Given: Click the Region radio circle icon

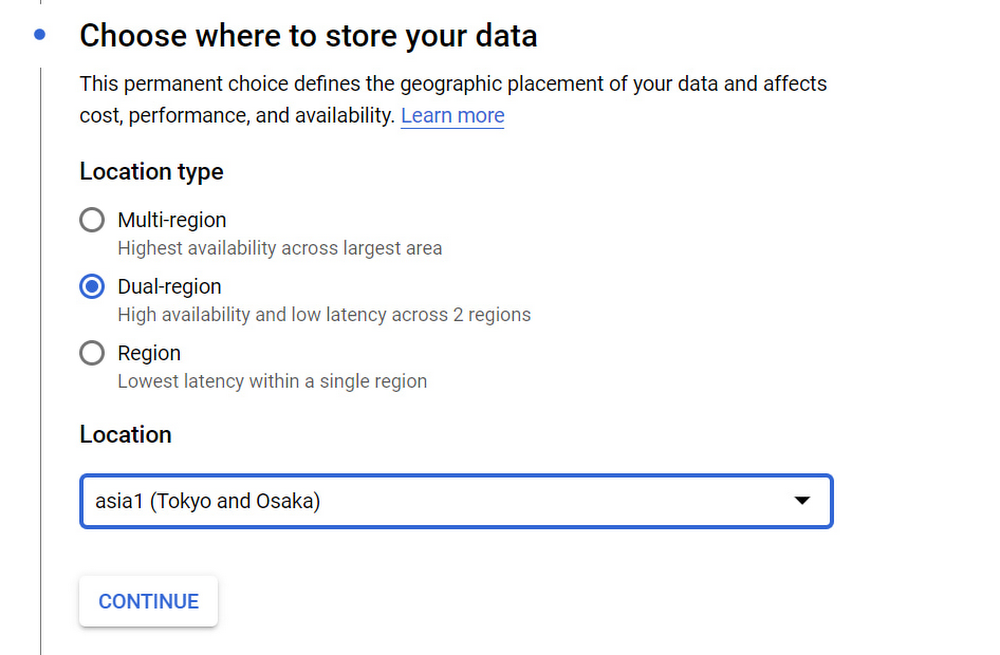Looking at the screenshot, I should (x=91, y=353).
